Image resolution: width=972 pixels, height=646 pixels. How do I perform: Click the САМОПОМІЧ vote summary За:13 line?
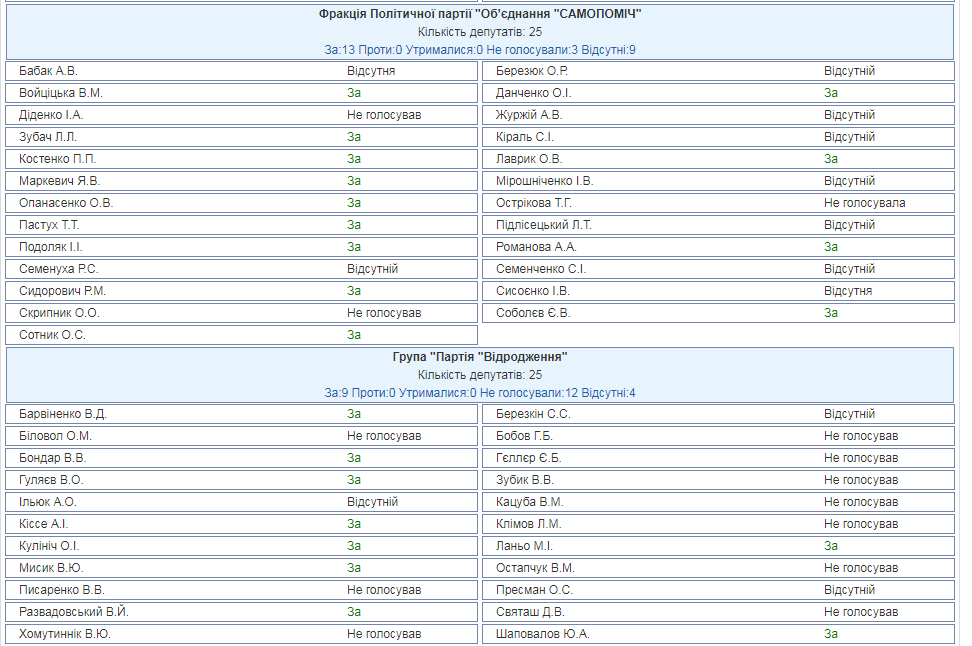pyautogui.click(x=480, y=50)
